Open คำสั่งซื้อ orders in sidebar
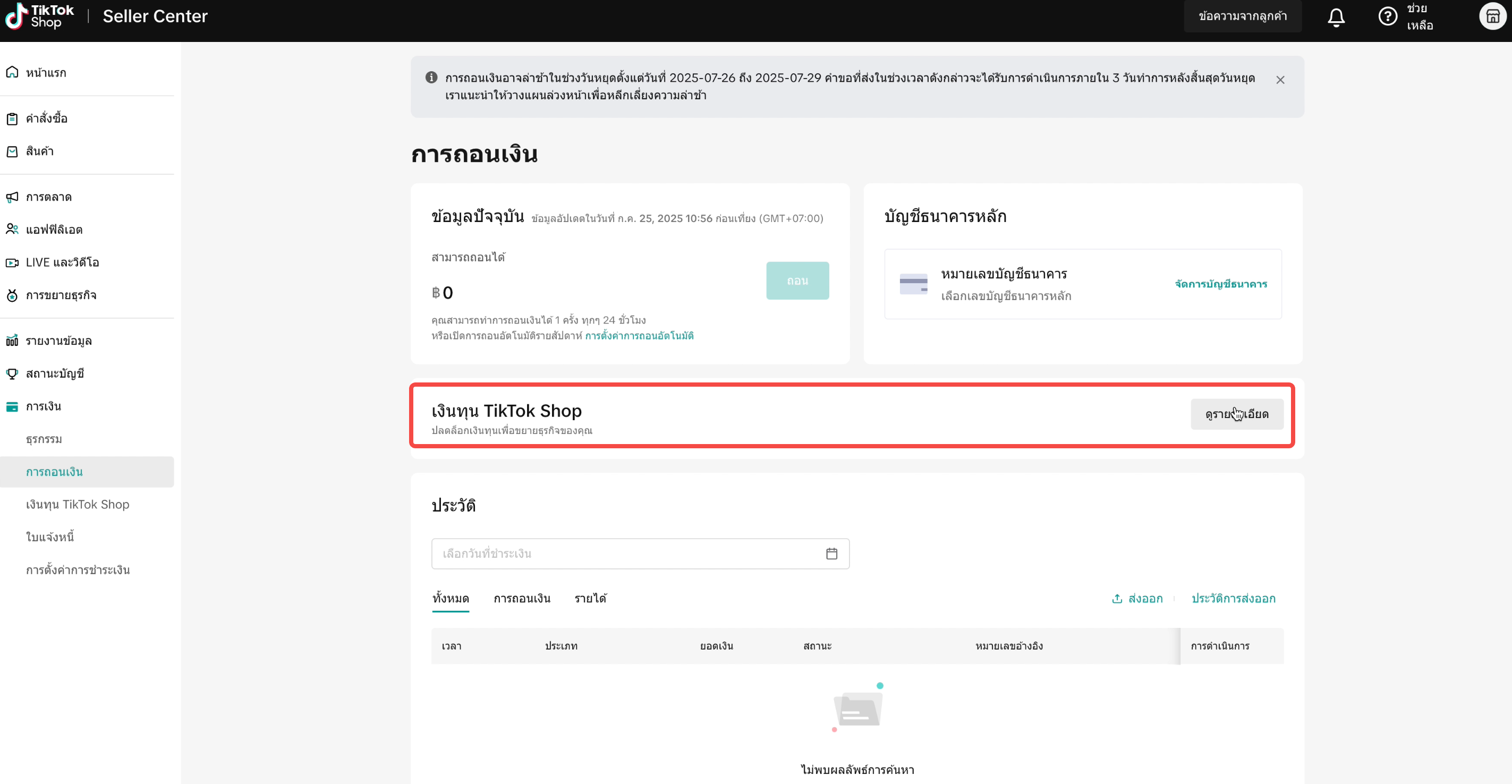The image size is (1512, 784). point(46,118)
